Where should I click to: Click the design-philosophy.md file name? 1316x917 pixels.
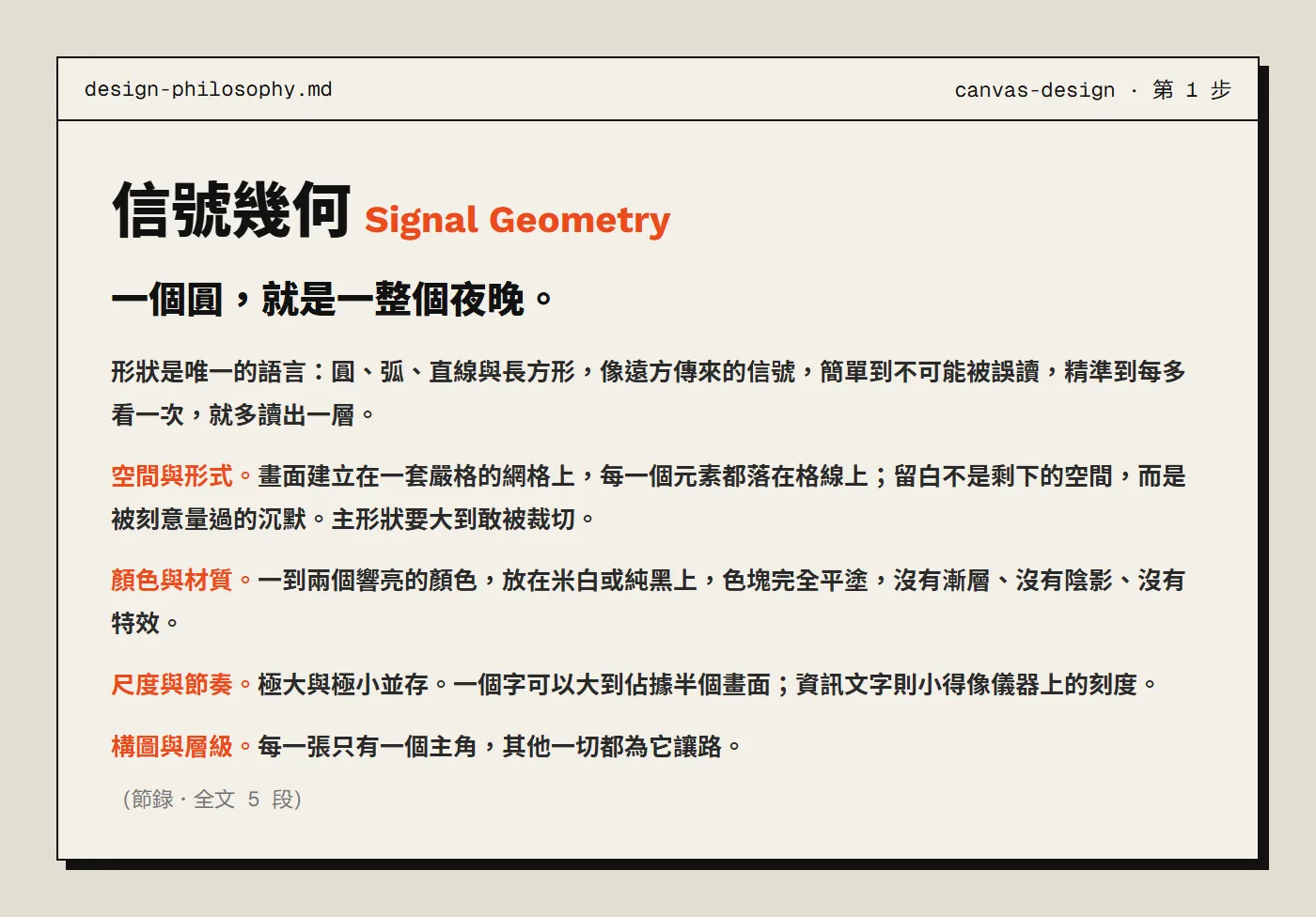208,89
